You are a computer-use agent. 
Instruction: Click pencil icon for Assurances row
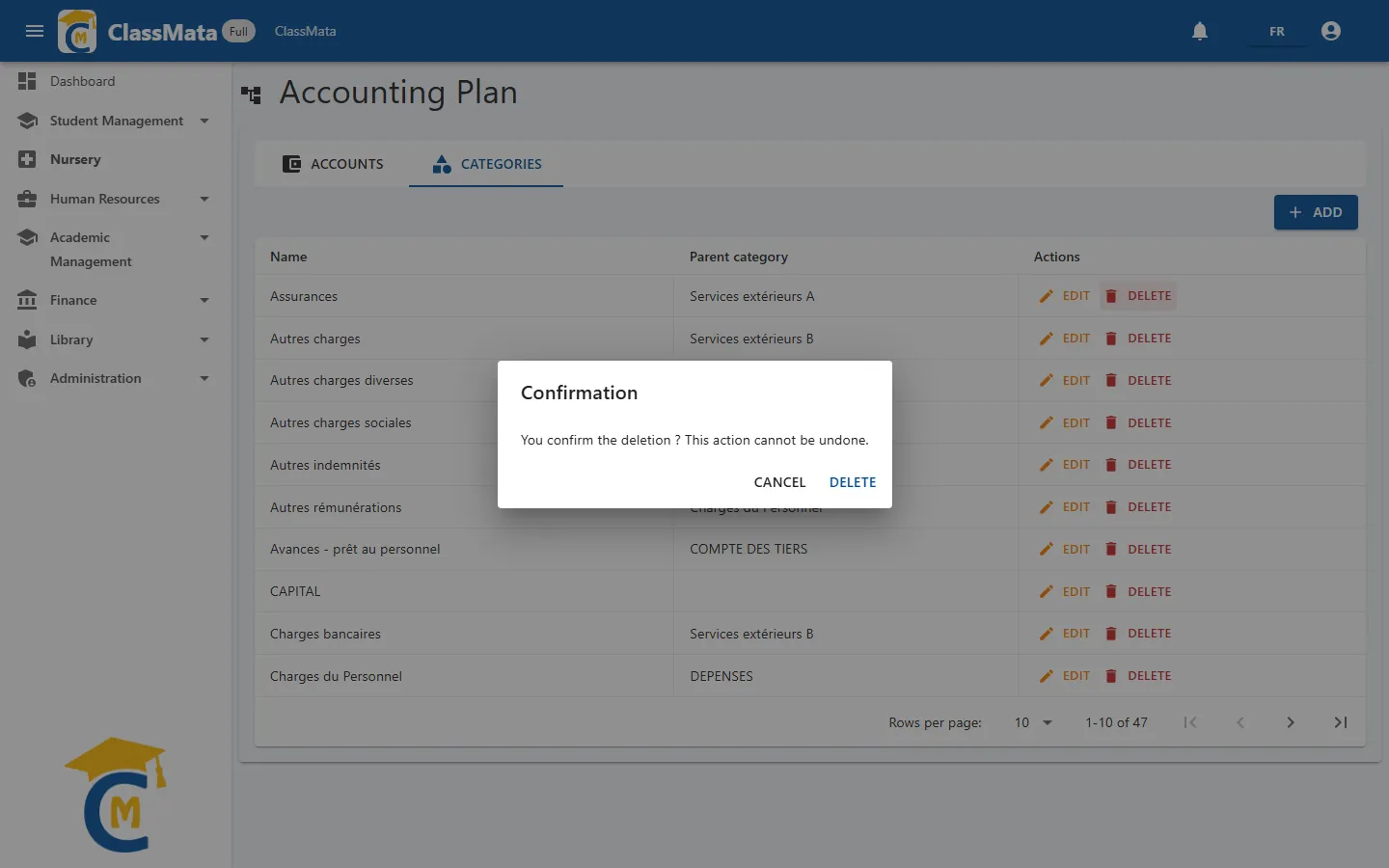pos(1047,296)
